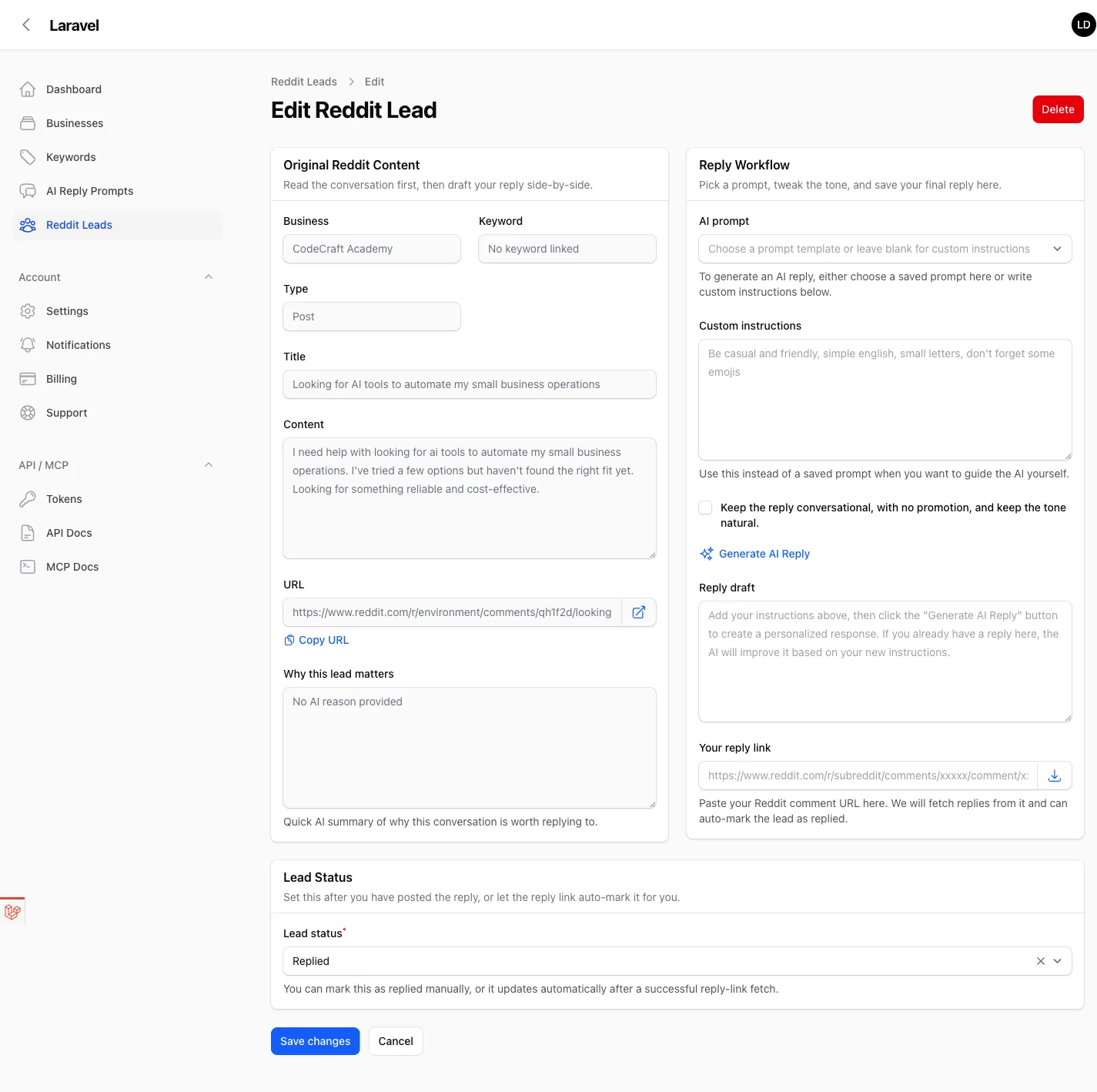This screenshot has height=1092, width=1097.
Task: Click the reply link fetch download icon
Action: point(1055,775)
